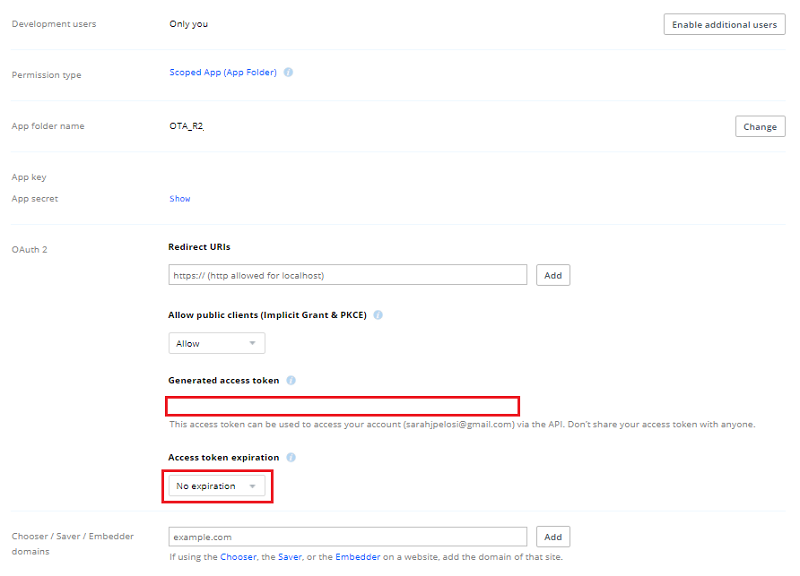Focus the example.com domains input field

pyautogui.click(x=347, y=537)
